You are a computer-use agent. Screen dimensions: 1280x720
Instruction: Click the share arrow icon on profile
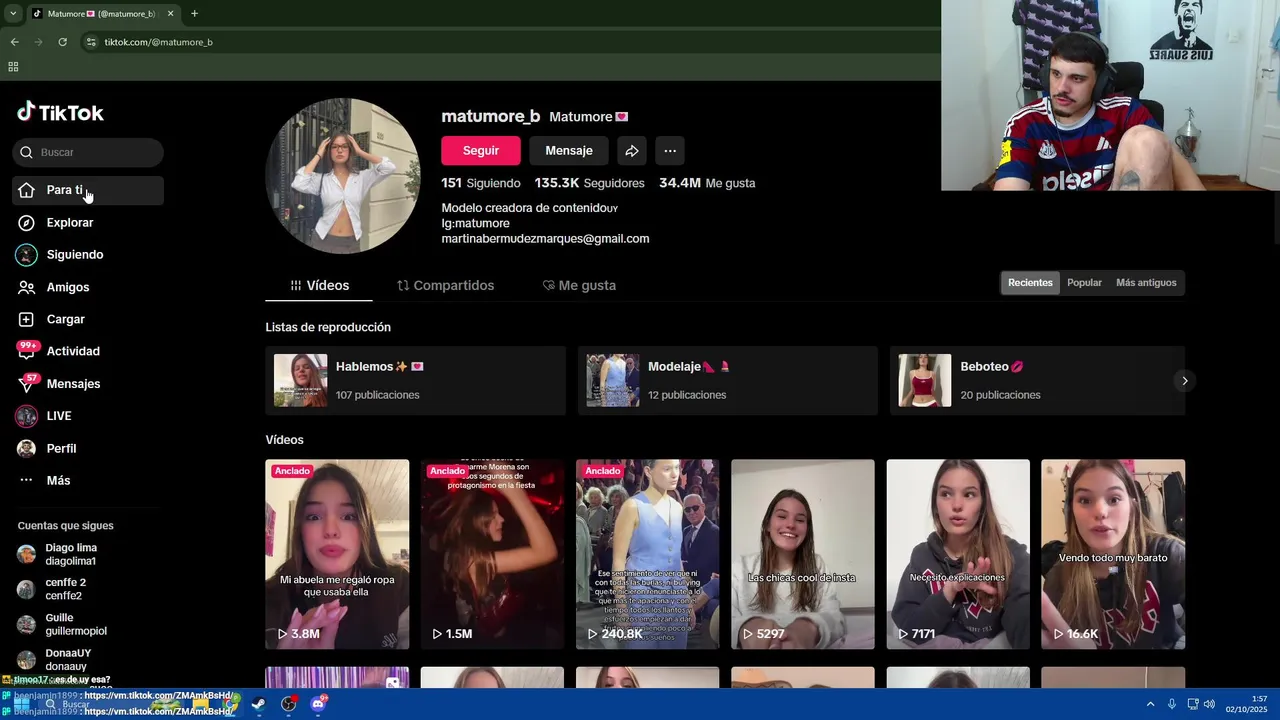tap(632, 150)
